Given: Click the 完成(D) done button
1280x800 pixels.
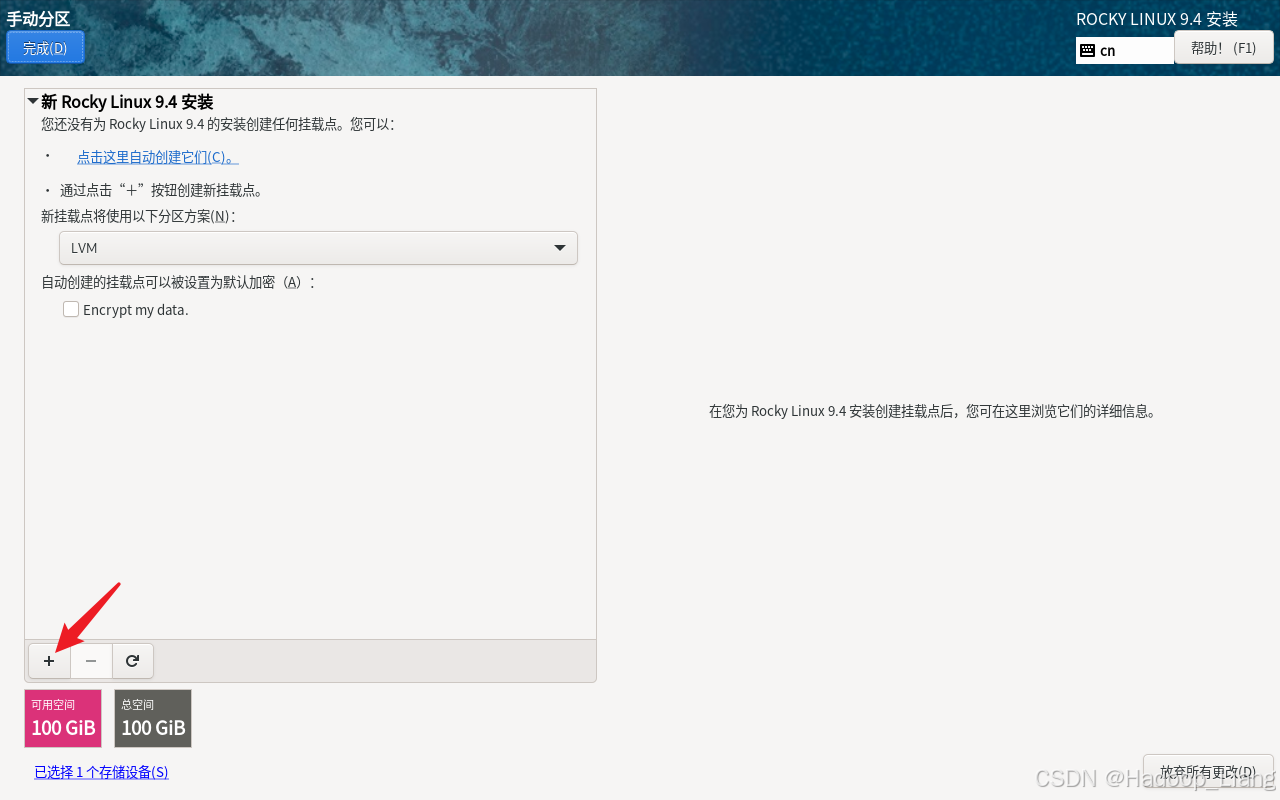Looking at the screenshot, I should pos(45,47).
